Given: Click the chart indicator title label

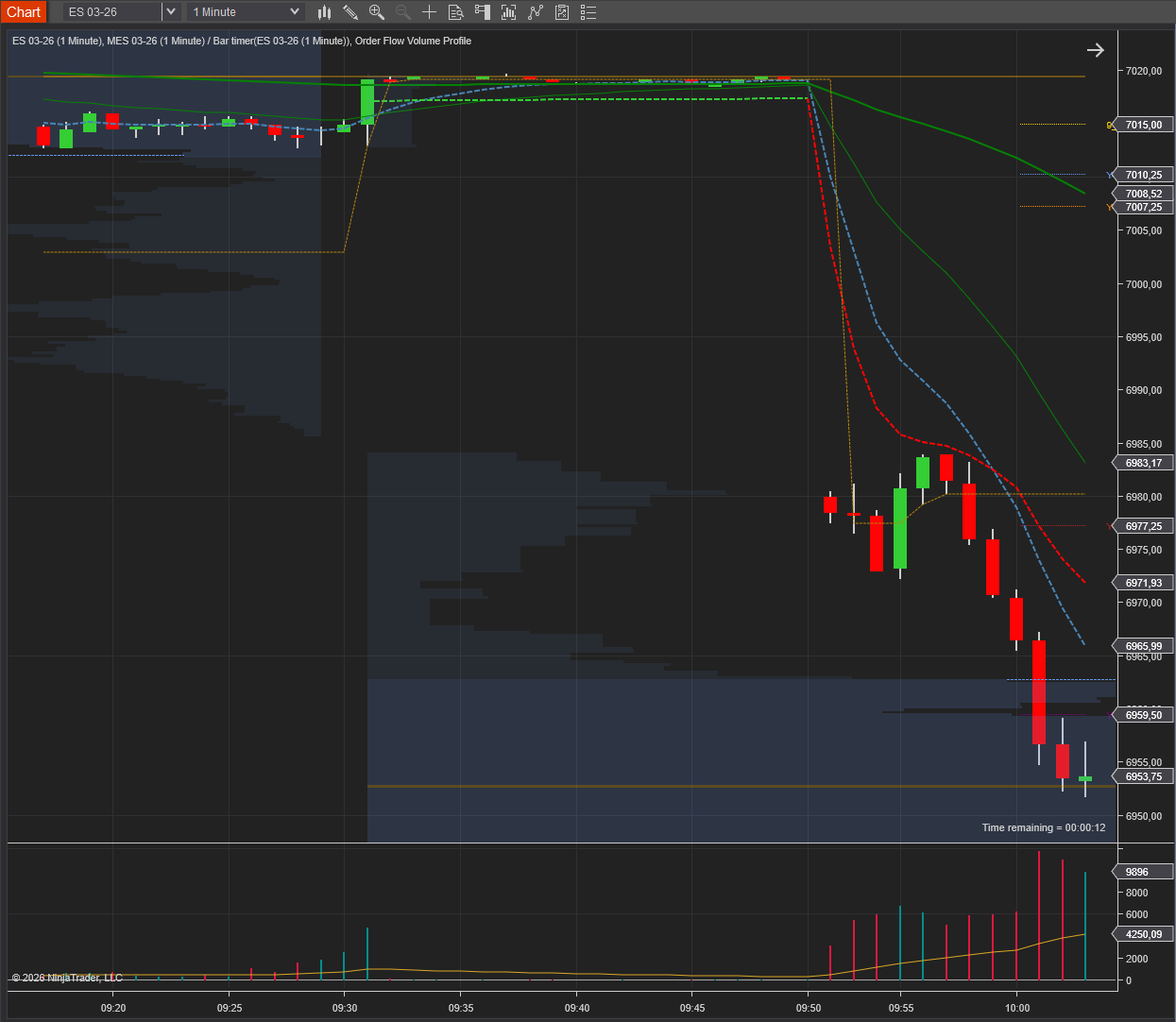Looking at the screenshot, I should coord(242,41).
